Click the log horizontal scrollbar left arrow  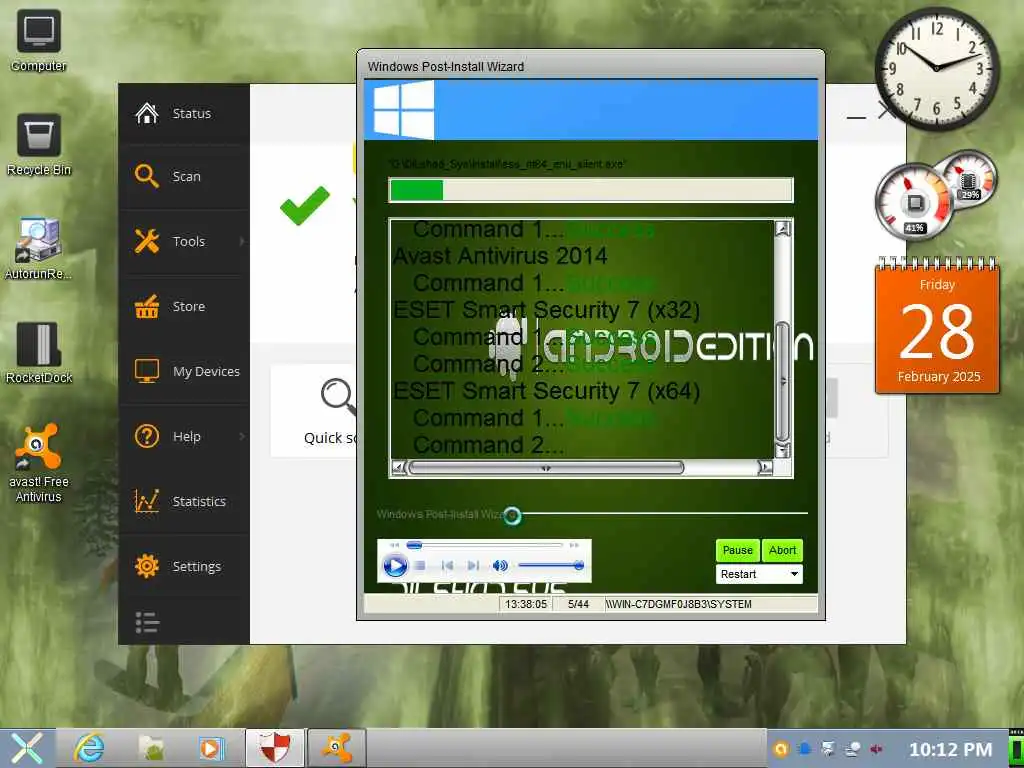click(398, 468)
